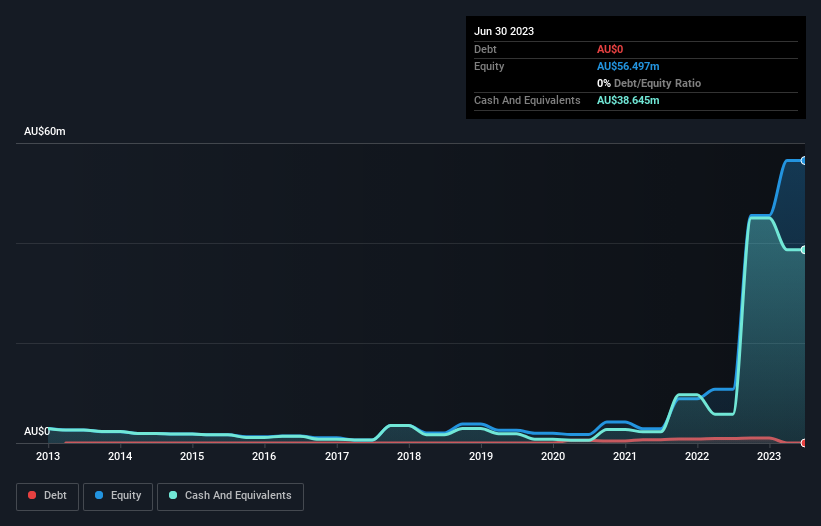821x526 pixels.
Task: Click the red Debt endpoint marker
Action: pos(804,443)
